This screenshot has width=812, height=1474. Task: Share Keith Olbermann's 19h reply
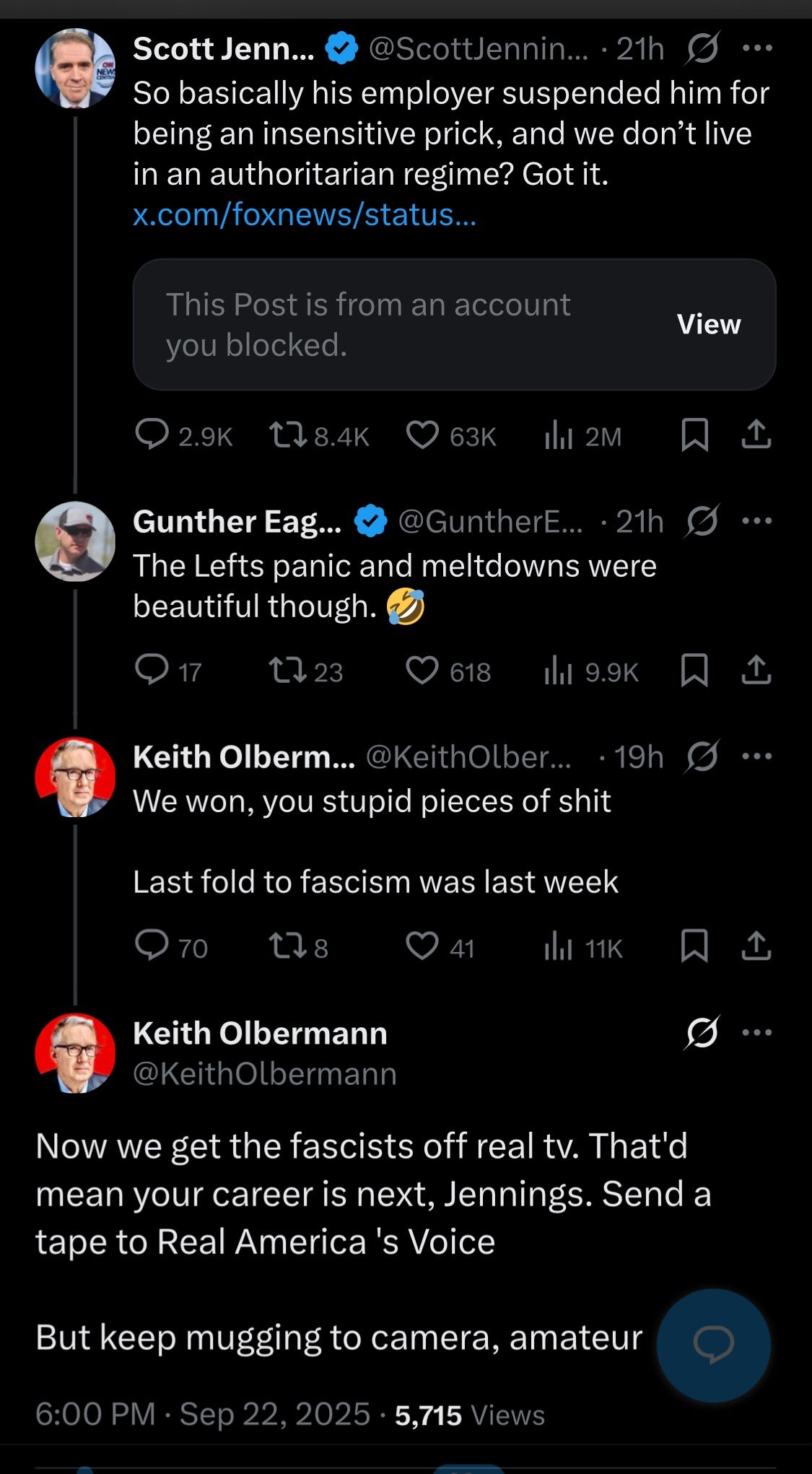click(756, 947)
